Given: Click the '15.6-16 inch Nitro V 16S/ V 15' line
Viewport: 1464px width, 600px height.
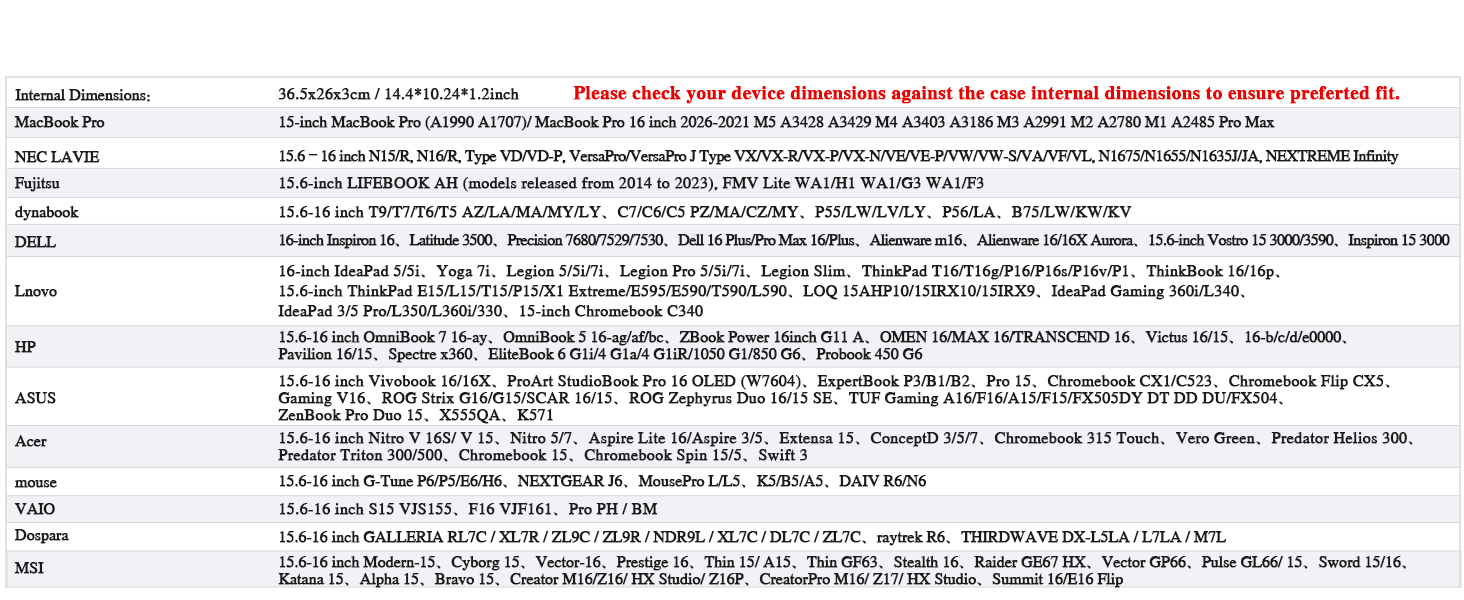Looking at the screenshot, I should pyautogui.click(x=846, y=438).
